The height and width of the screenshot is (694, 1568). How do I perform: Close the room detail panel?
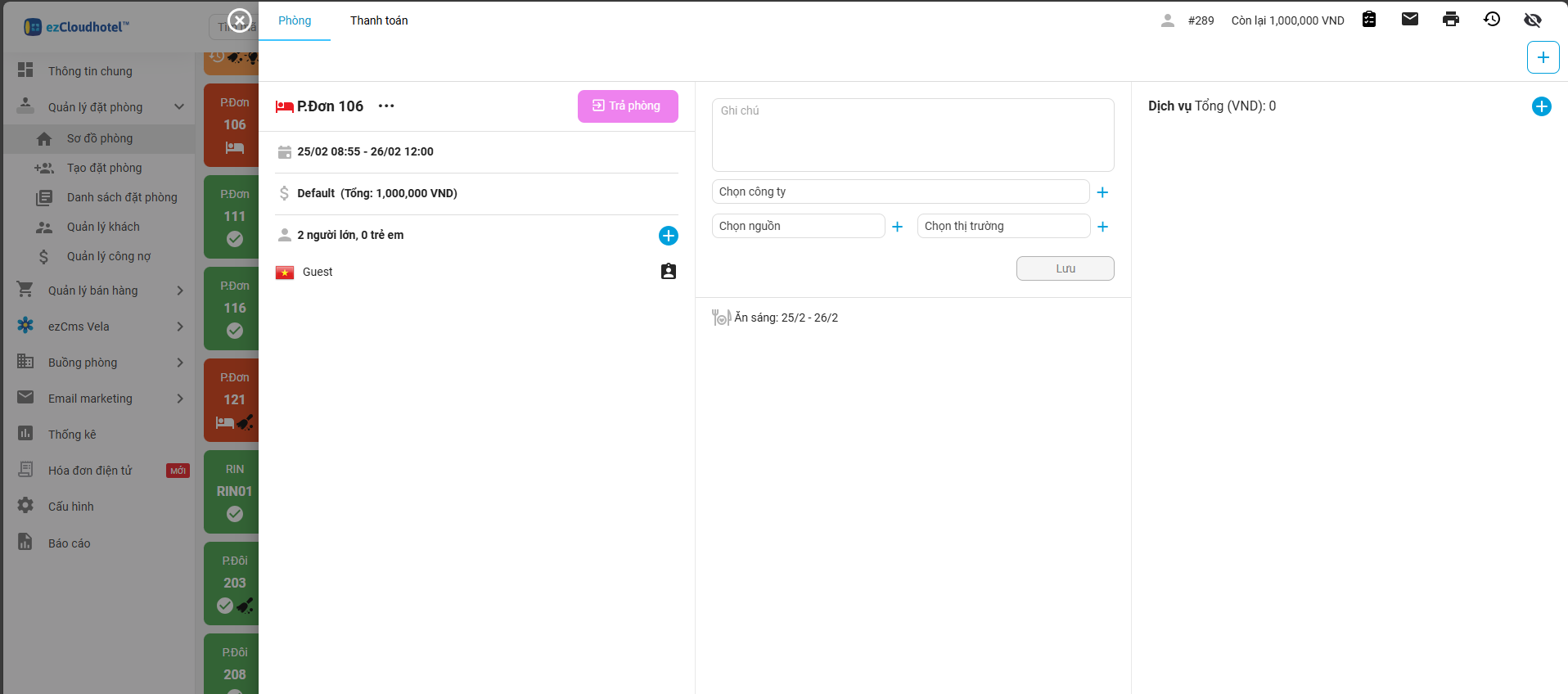(239, 20)
